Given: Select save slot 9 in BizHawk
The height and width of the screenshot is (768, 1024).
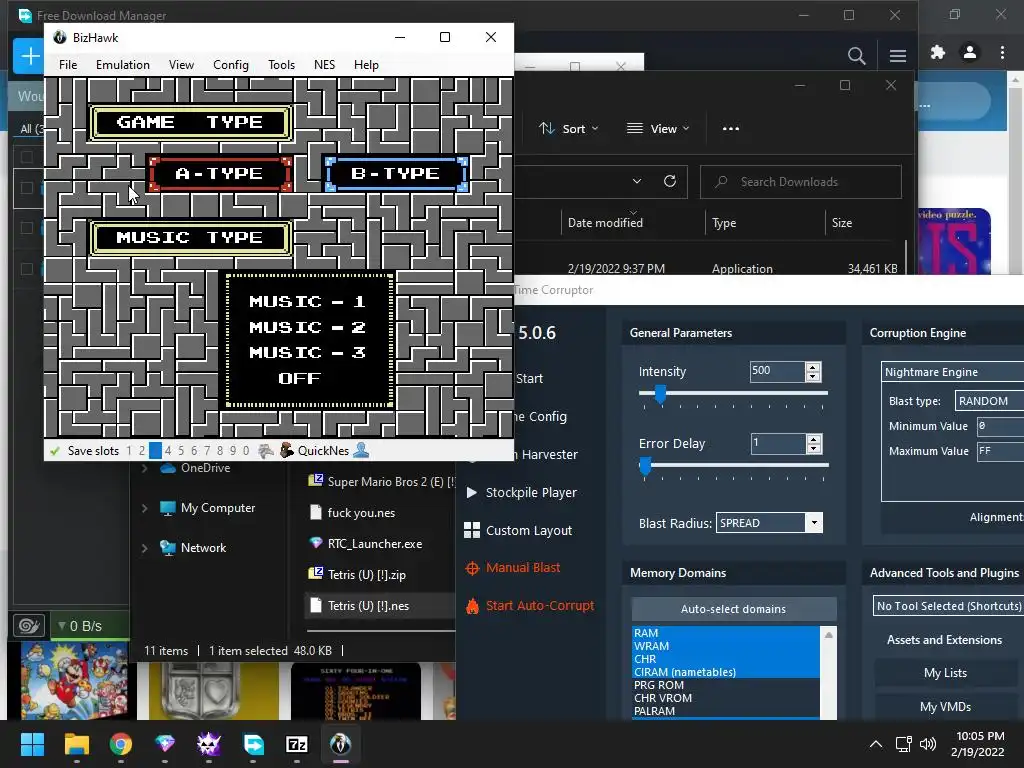Looking at the screenshot, I should pos(233,451).
